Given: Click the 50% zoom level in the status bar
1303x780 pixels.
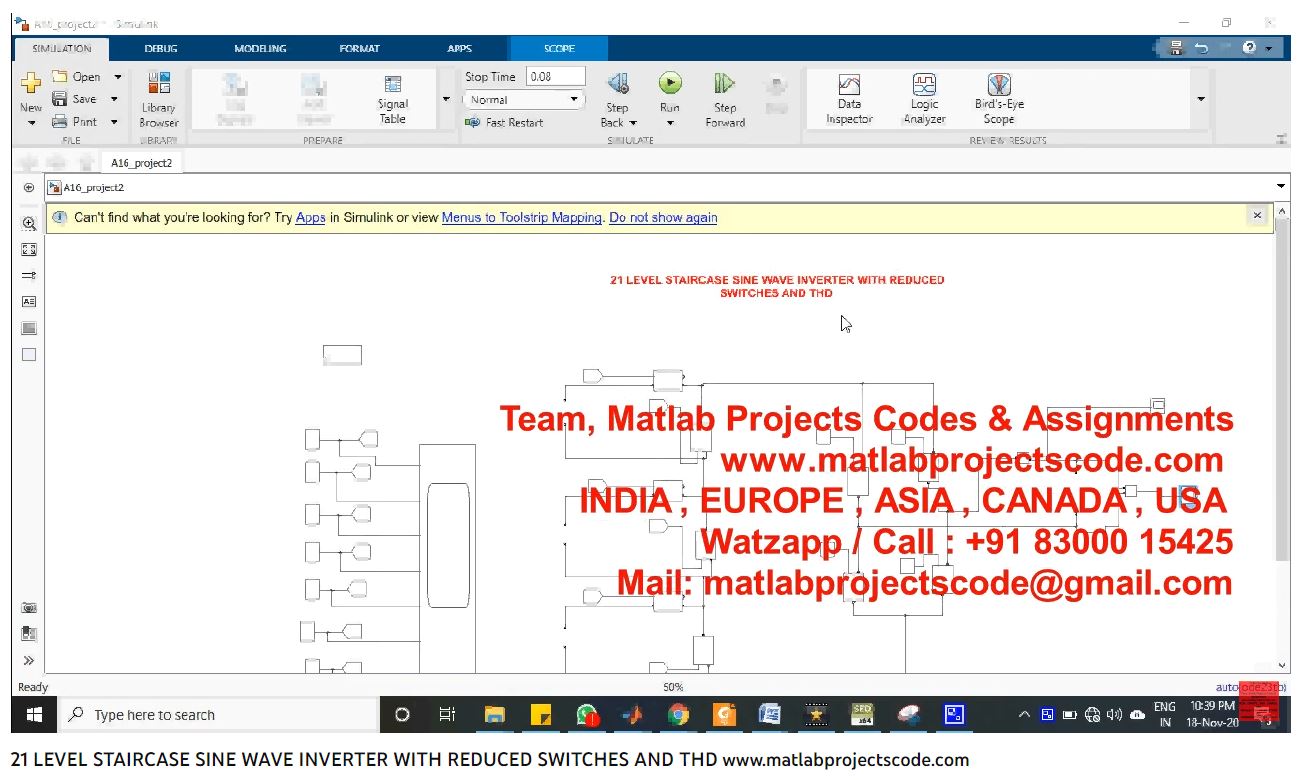Looking at the screenshot, I should [673, 687].
